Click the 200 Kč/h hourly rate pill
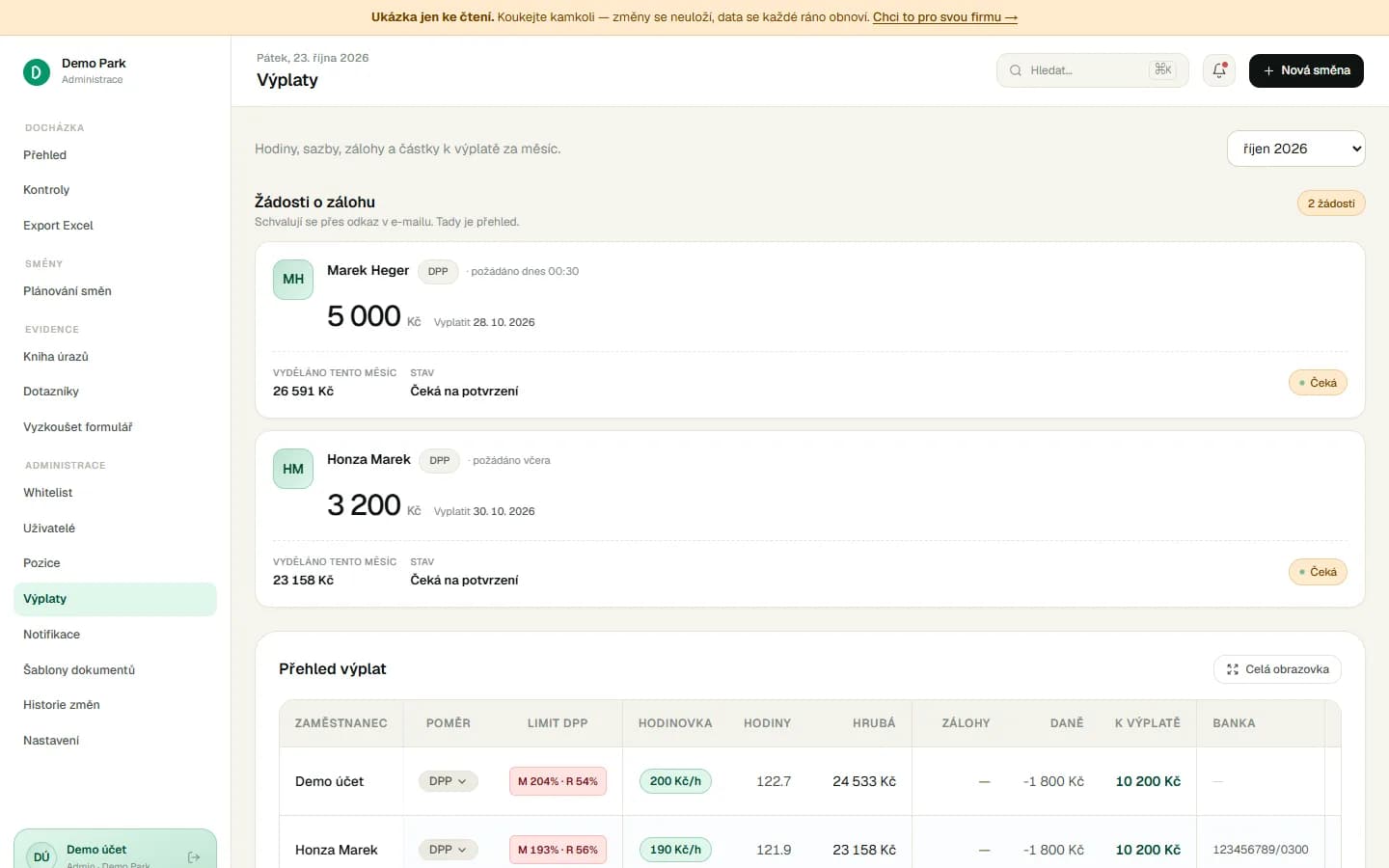This screenshot has height=868, width=1389. [675, 781]
